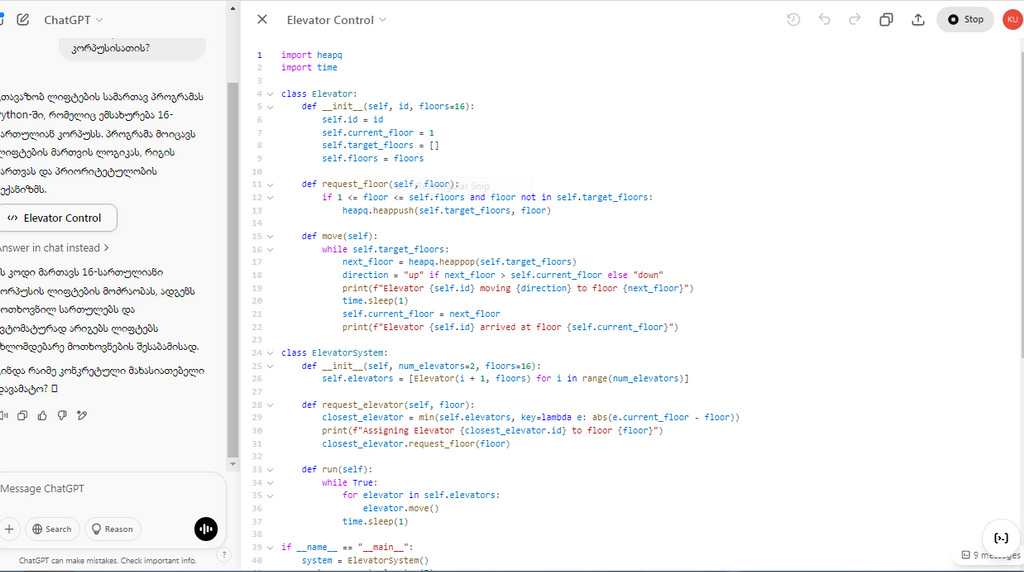Collapse the class Elevator block at line 4
This screenshot has height=572, width=1024.
[x=270, y=94]
